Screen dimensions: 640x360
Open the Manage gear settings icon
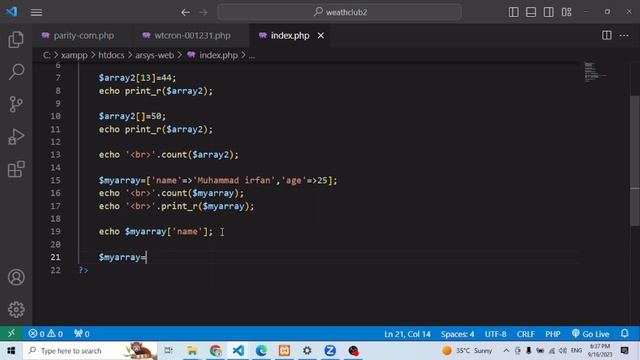point(16,309)
